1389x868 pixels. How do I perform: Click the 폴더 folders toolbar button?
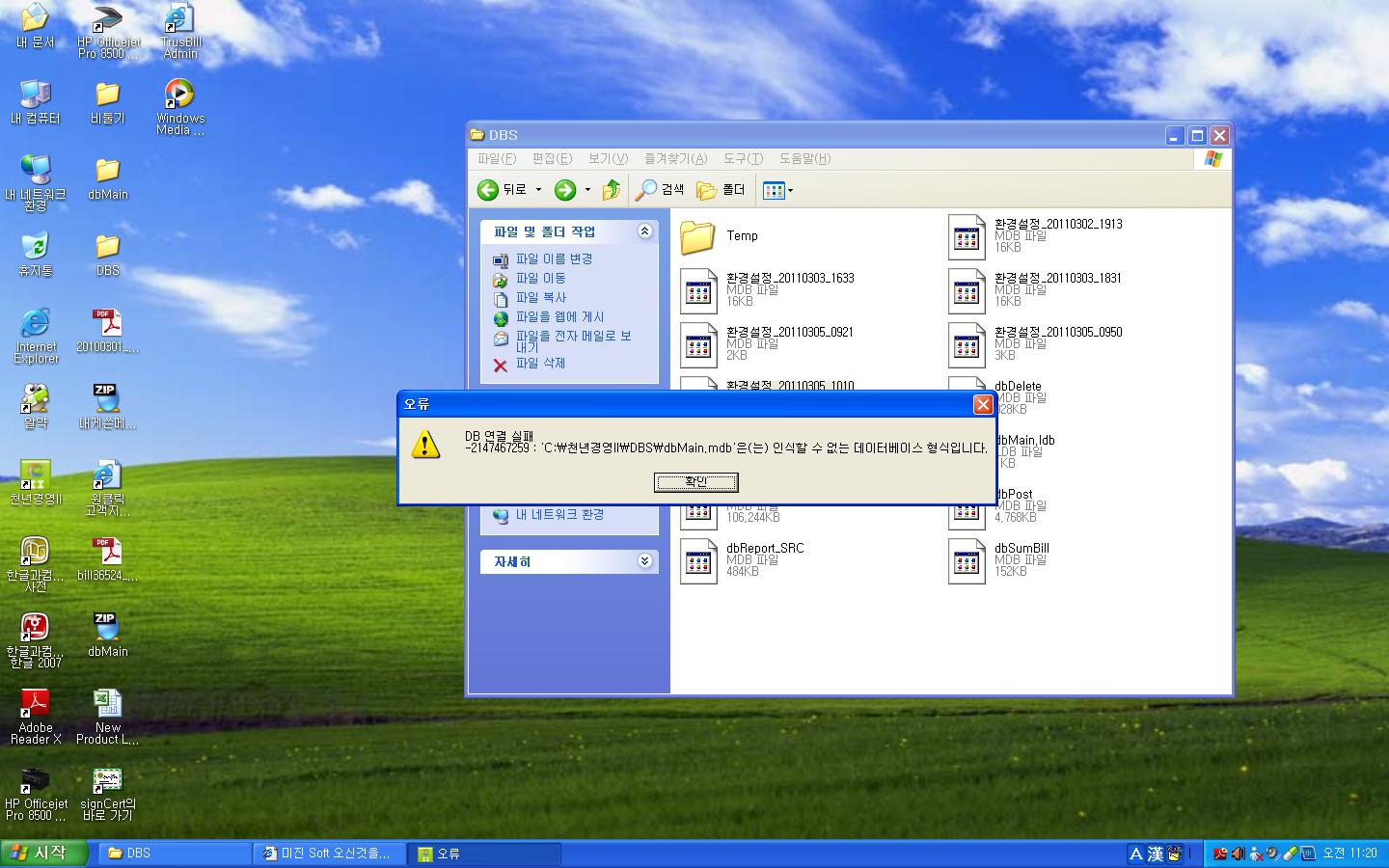(722, 190)
